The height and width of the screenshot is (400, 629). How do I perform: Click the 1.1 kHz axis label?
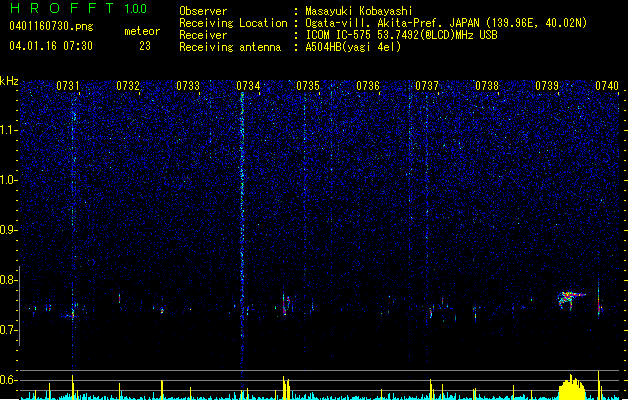[x=9, y=130]
